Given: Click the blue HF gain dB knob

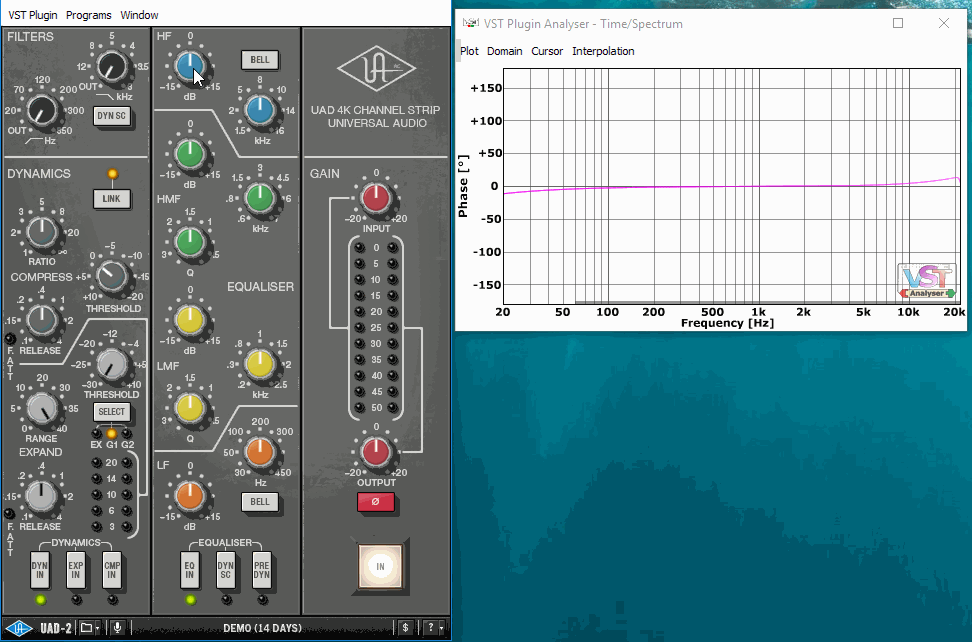Looking at the screenshot, I should coord(190,66).
